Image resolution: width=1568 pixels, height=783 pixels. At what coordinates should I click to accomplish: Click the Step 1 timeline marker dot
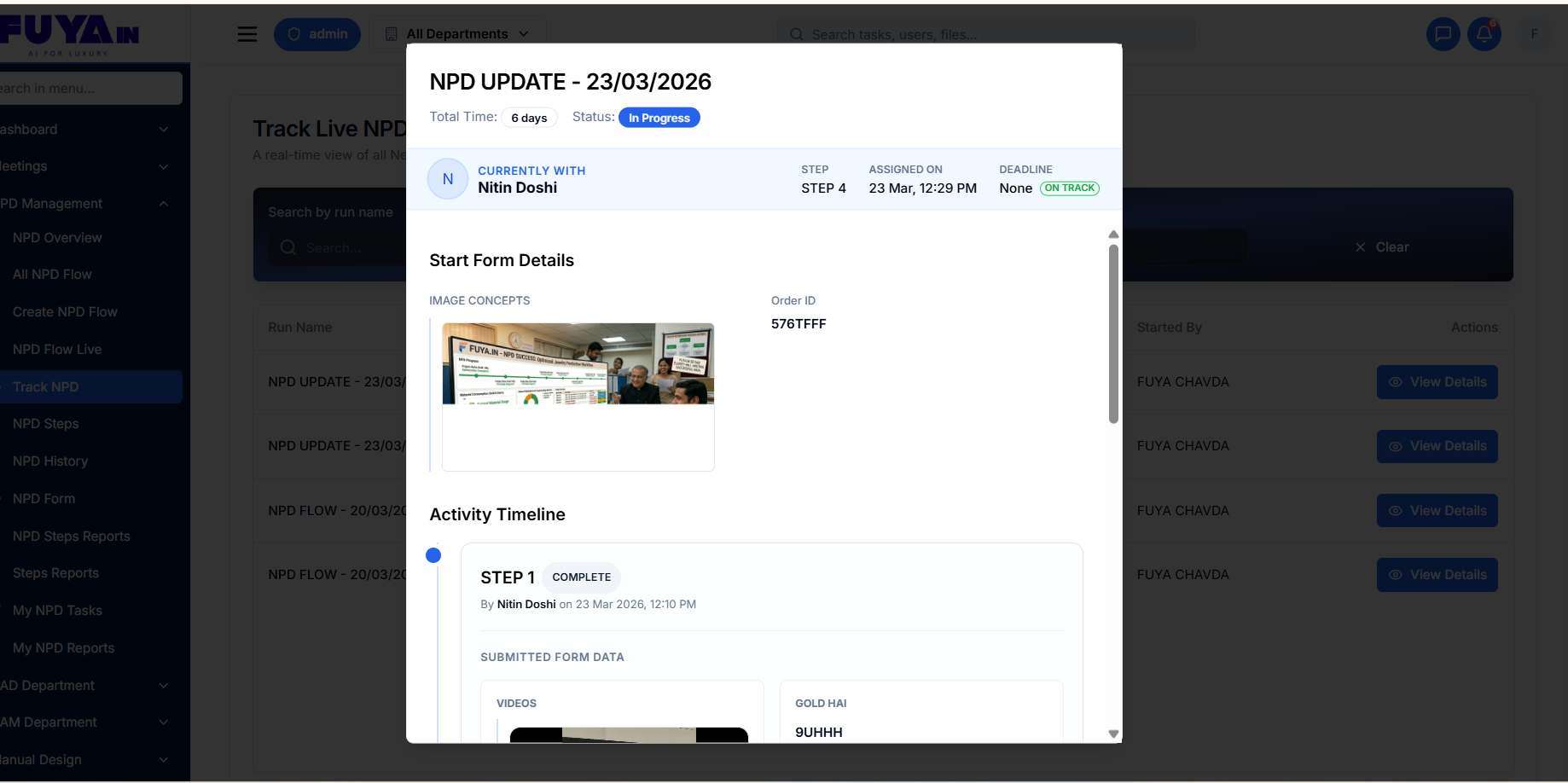tap(433, 555)
